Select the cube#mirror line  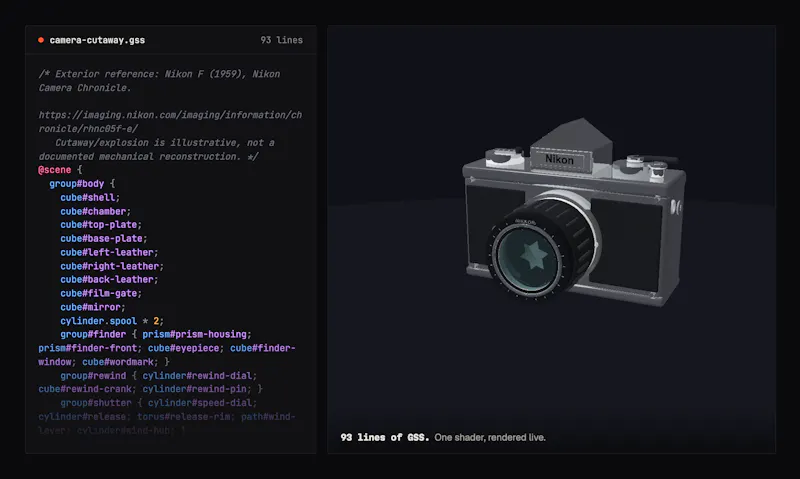[92, 307]
